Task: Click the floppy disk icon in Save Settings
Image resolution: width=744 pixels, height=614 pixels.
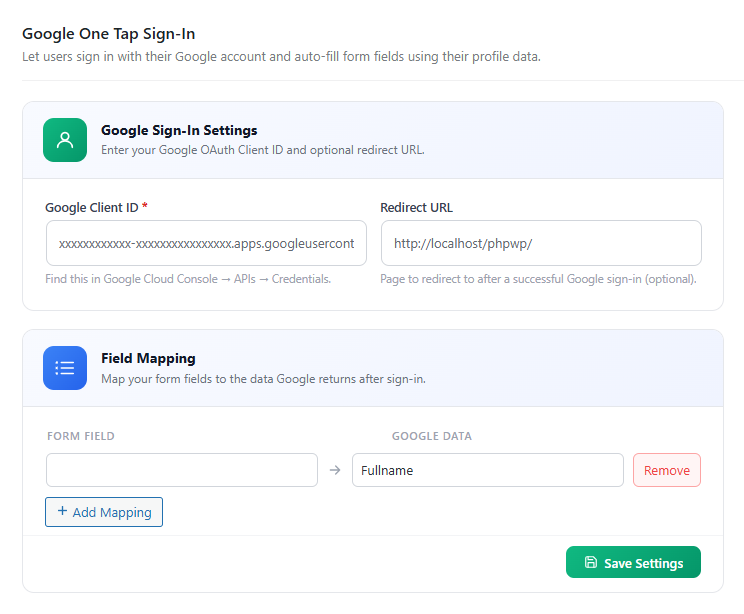Action: click(590, 562)
